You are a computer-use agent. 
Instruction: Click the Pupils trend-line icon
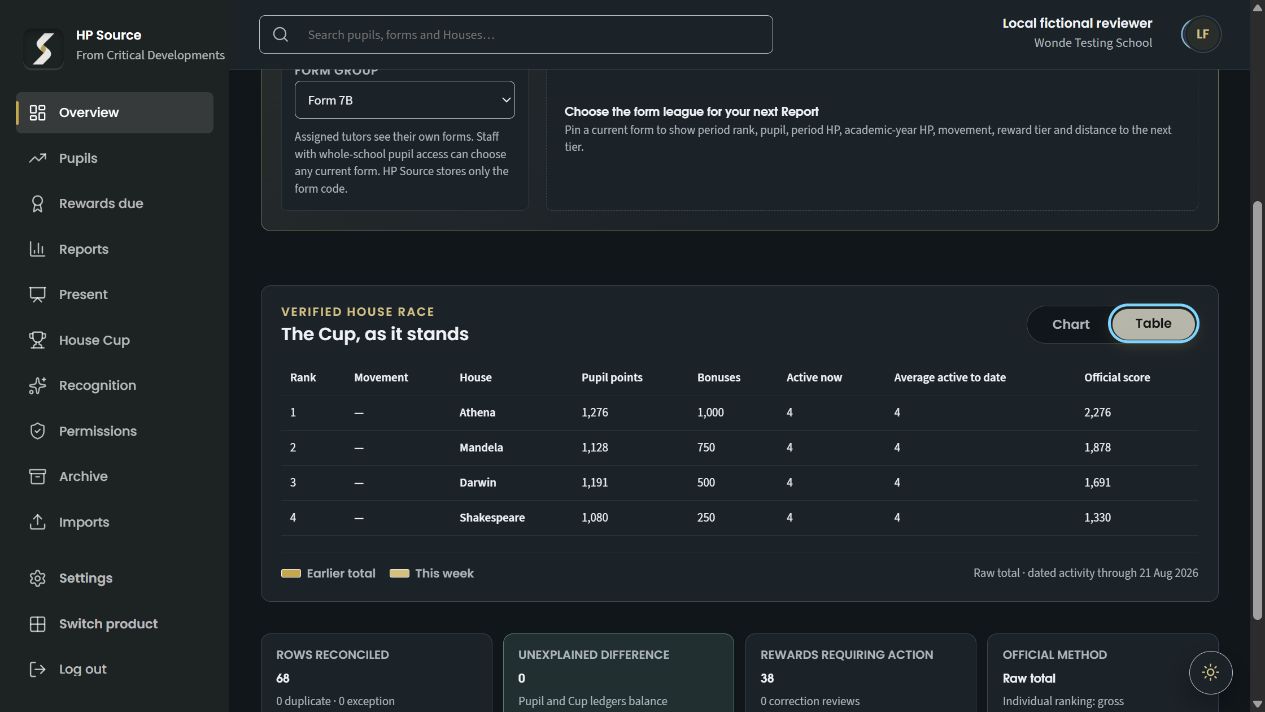click(x=38, y=158)
